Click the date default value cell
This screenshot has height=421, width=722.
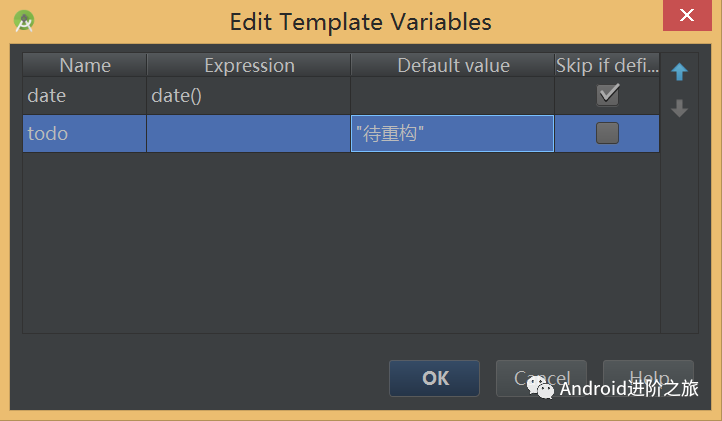click(x=452, y=96)
